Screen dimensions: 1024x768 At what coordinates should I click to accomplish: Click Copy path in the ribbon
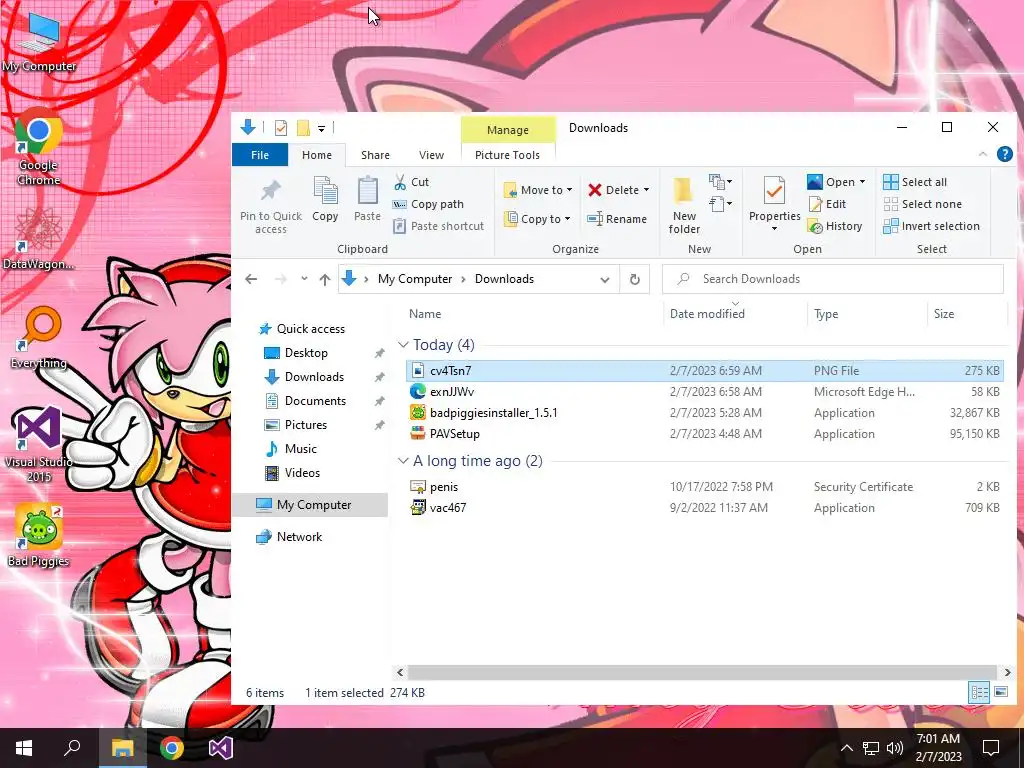coord(428,204)
